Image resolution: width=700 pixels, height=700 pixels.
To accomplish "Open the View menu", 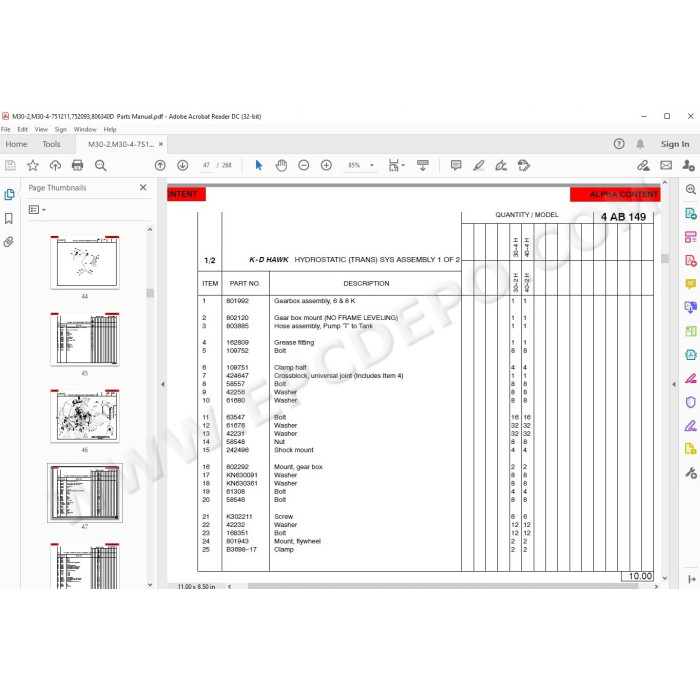I will [41, 129].
